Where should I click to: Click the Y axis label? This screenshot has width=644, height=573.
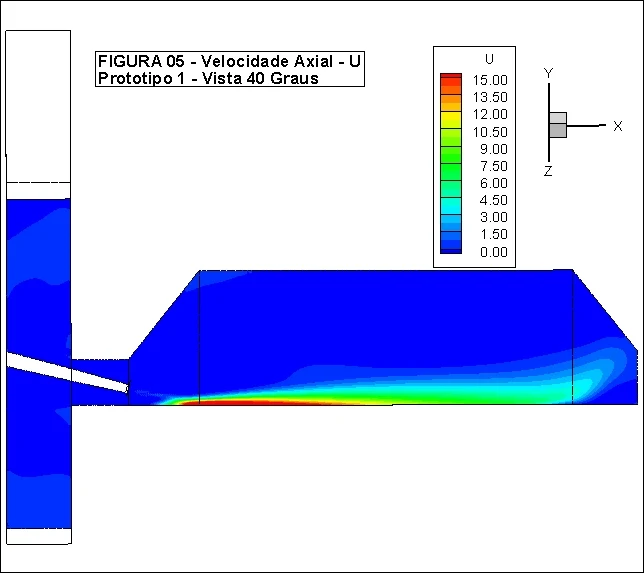click(548, 74)
